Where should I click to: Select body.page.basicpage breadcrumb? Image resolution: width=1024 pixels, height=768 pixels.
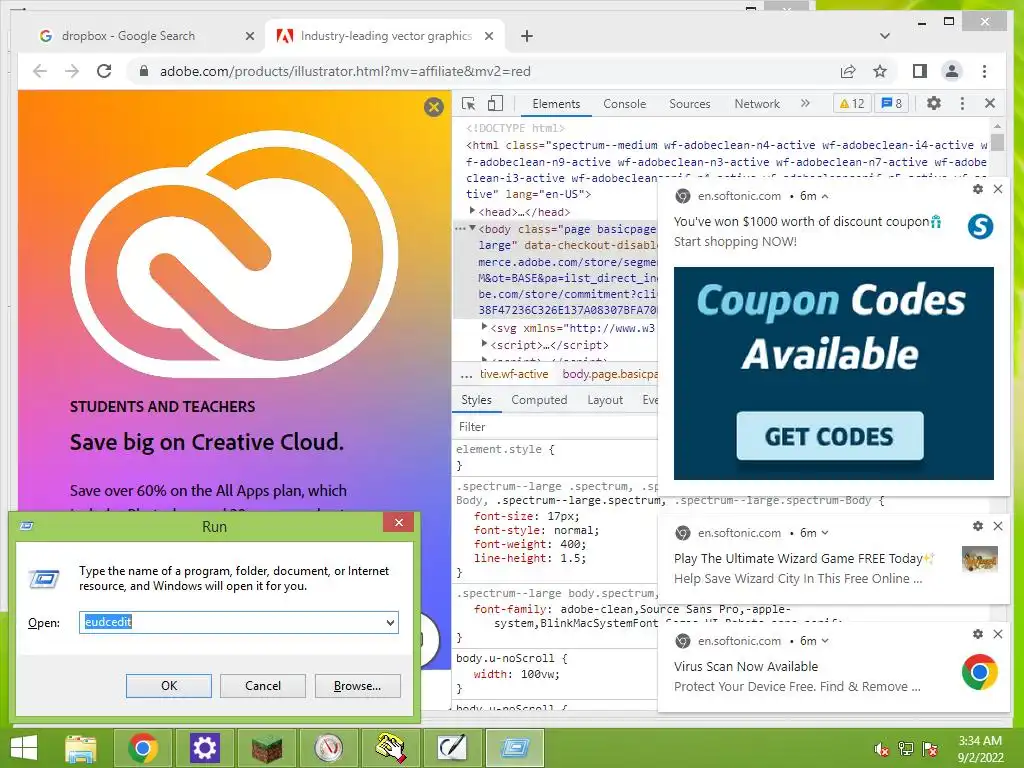[x=609, y=374]
